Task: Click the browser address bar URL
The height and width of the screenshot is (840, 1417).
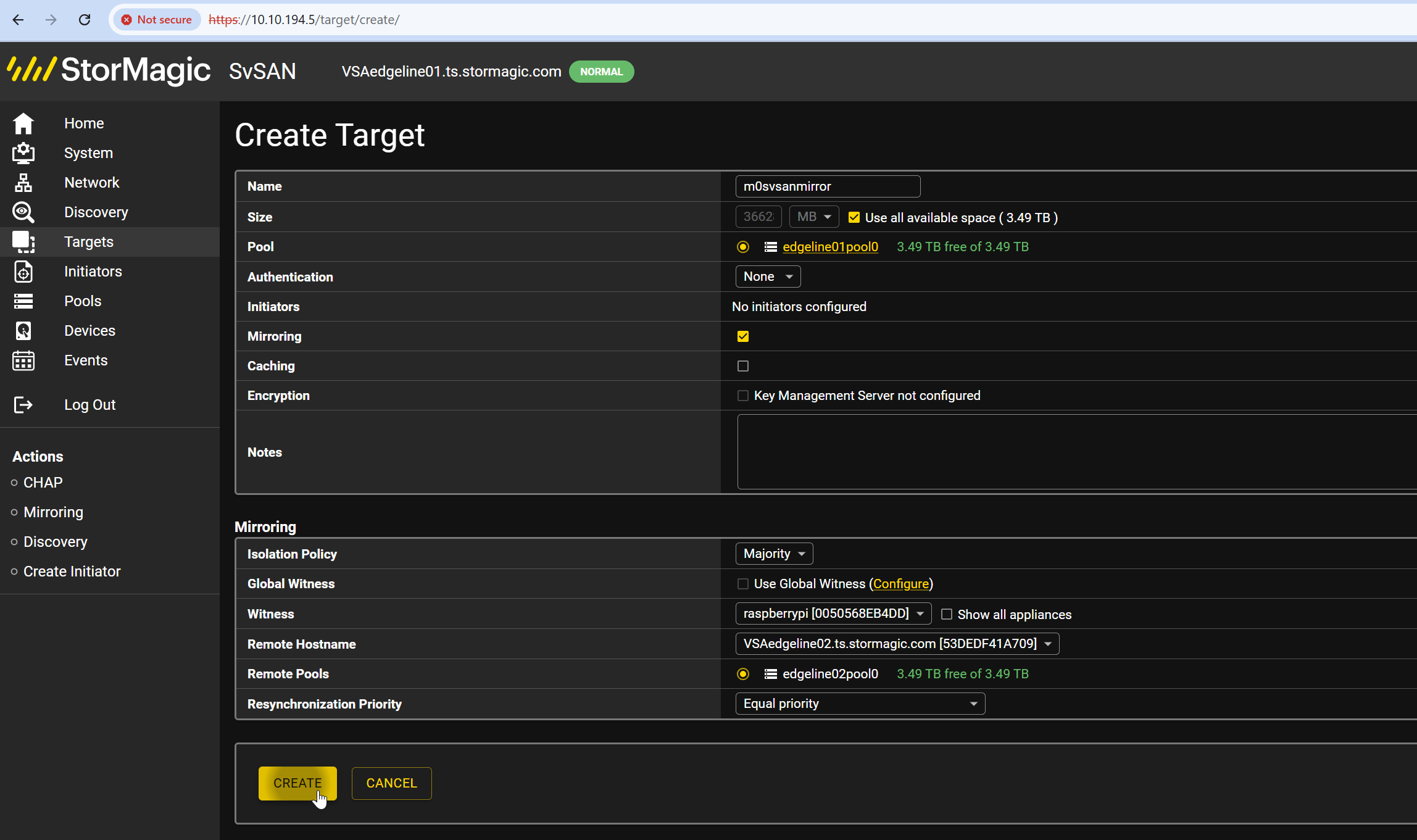Action: [304, 20]
